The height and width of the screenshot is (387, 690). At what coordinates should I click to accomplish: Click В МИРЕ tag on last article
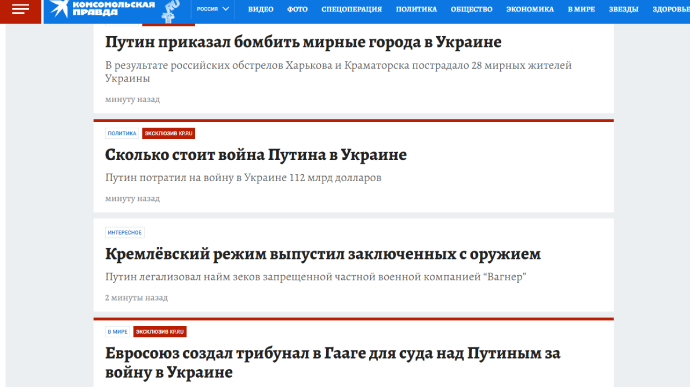[117, 332]
